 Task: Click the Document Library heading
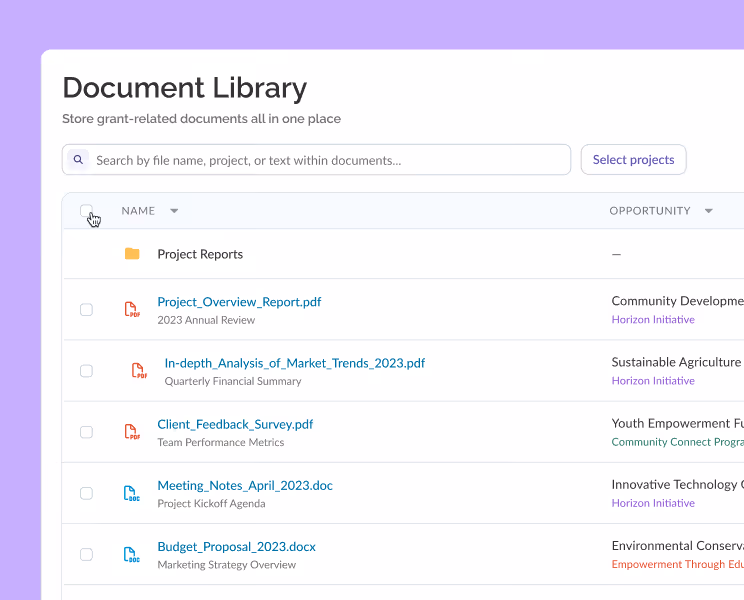tap(185, 88)
